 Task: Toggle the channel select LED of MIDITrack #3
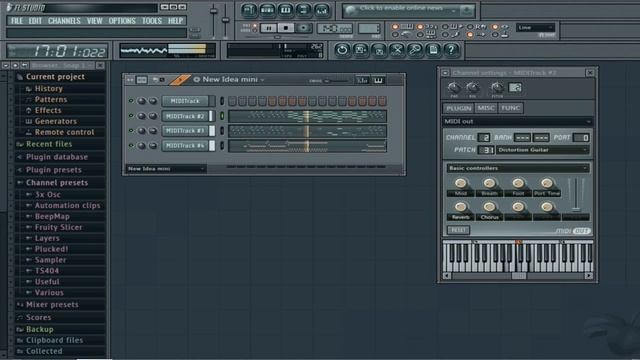222,131
